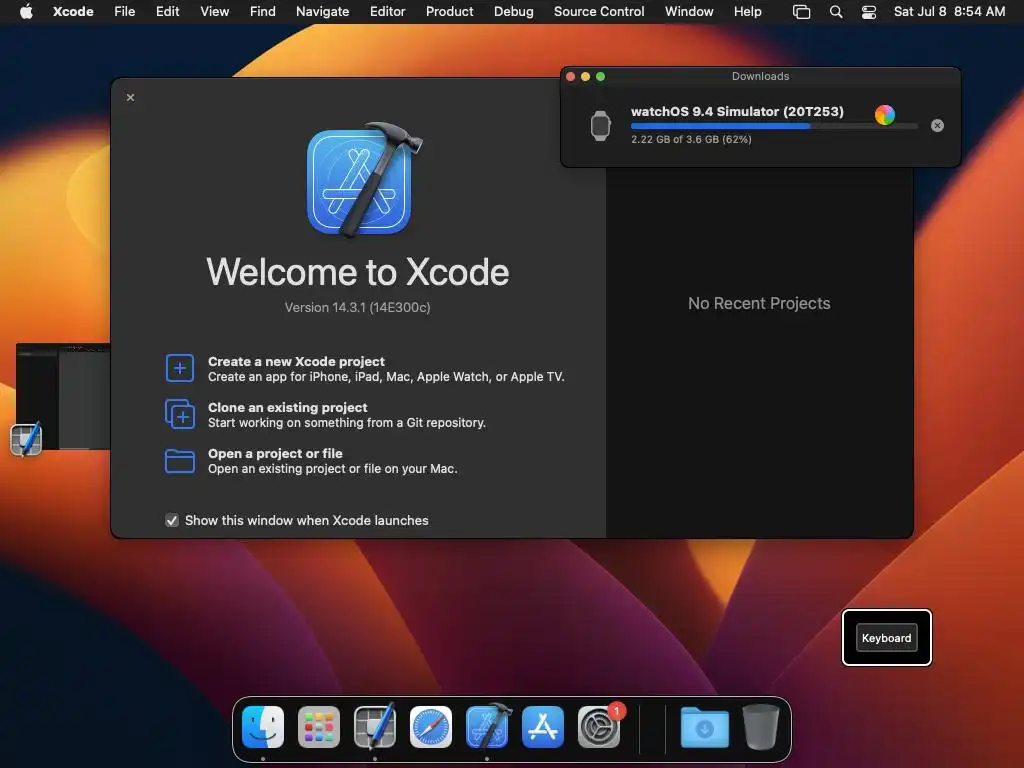Open the Editor menu
1024x768 pixels.
(x=387, y=11)
